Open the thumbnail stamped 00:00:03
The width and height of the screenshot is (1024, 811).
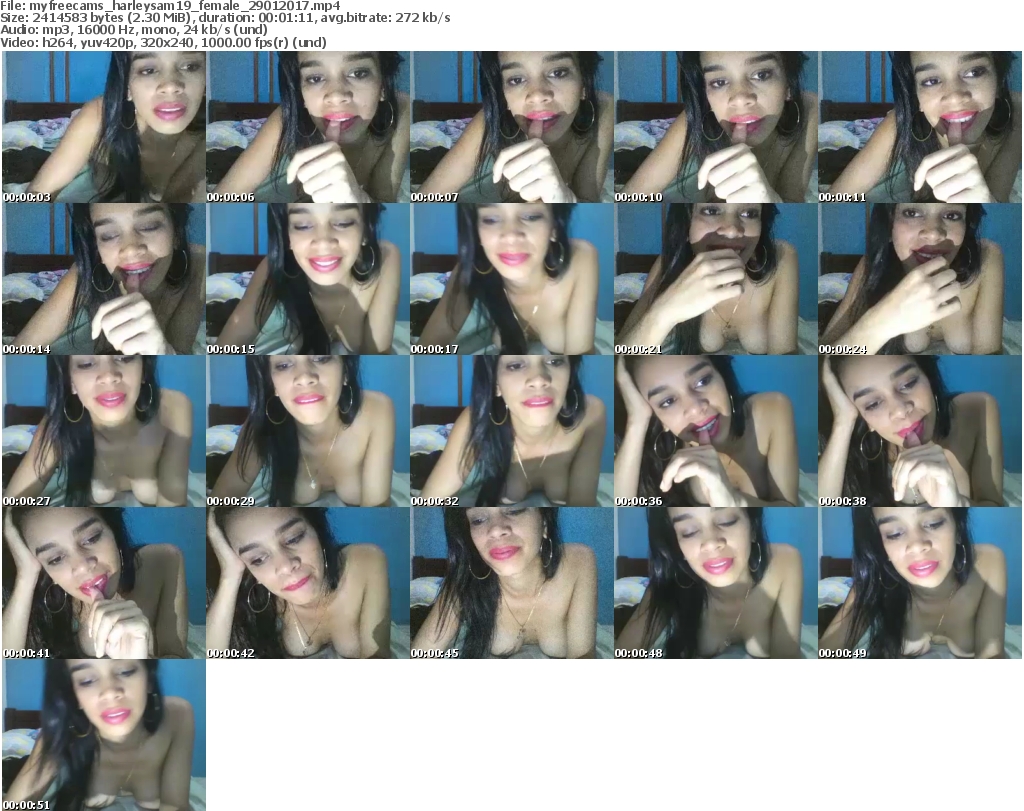tap(104, 127)
